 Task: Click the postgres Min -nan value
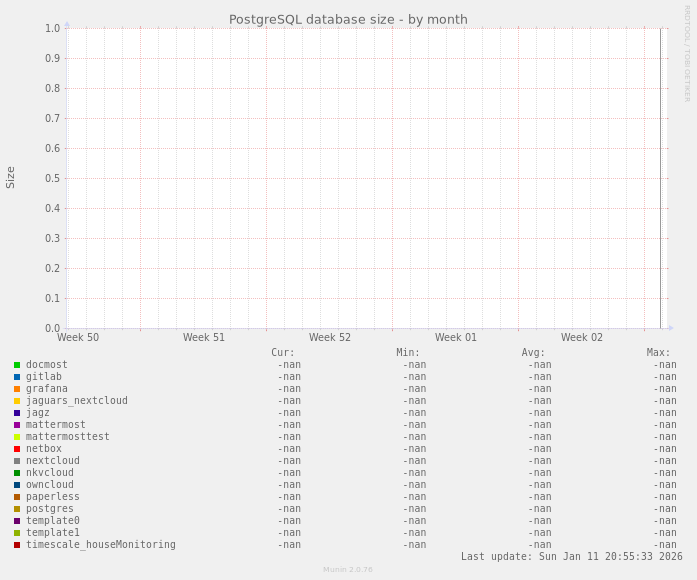(414, 508)
